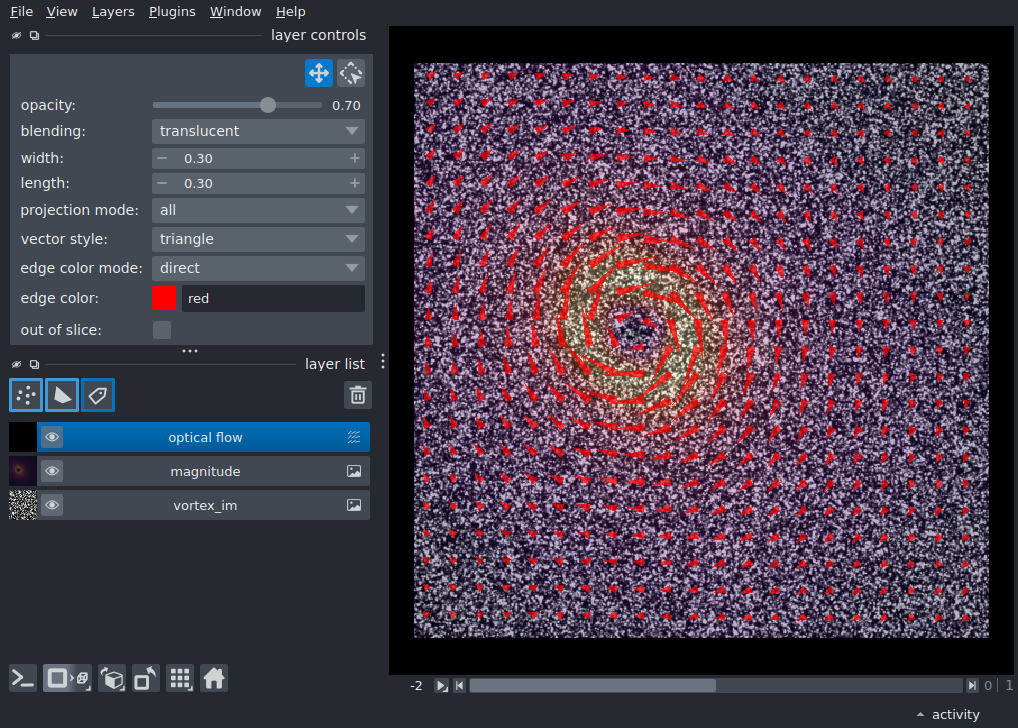Add a new labels layer
Image resolution: width=1018 pixels, height=728 pixels.
pos(98,395)
